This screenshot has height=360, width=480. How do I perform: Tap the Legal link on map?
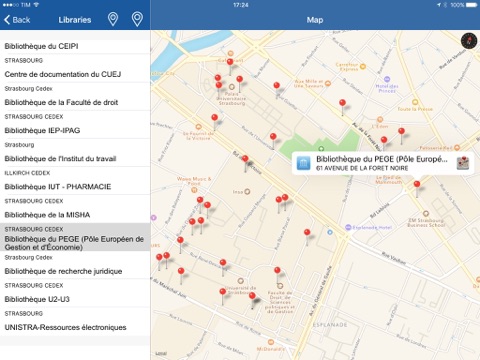coord(161,353)
